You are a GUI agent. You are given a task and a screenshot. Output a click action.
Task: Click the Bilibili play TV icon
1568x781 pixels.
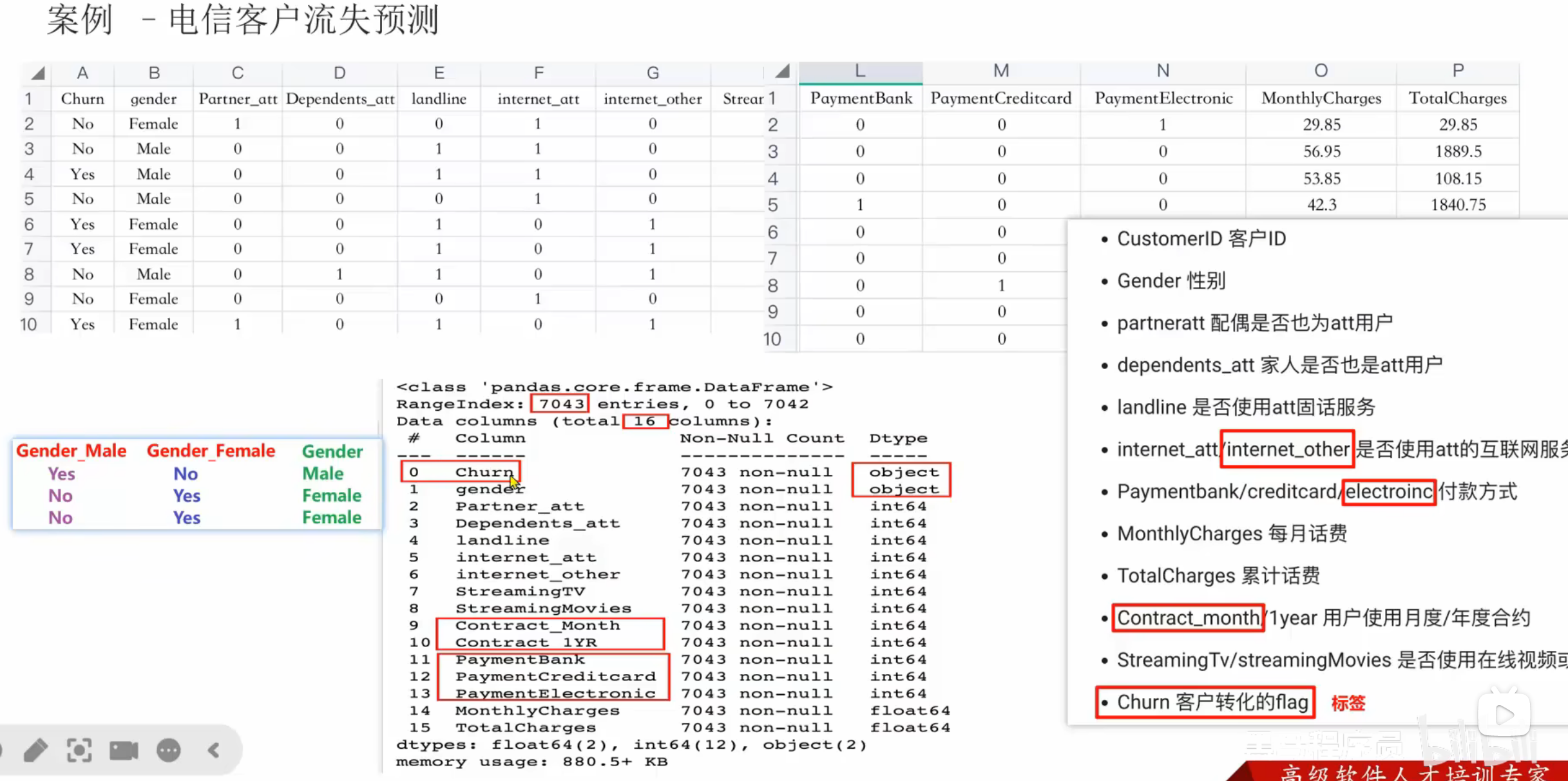pos(1504,714)
